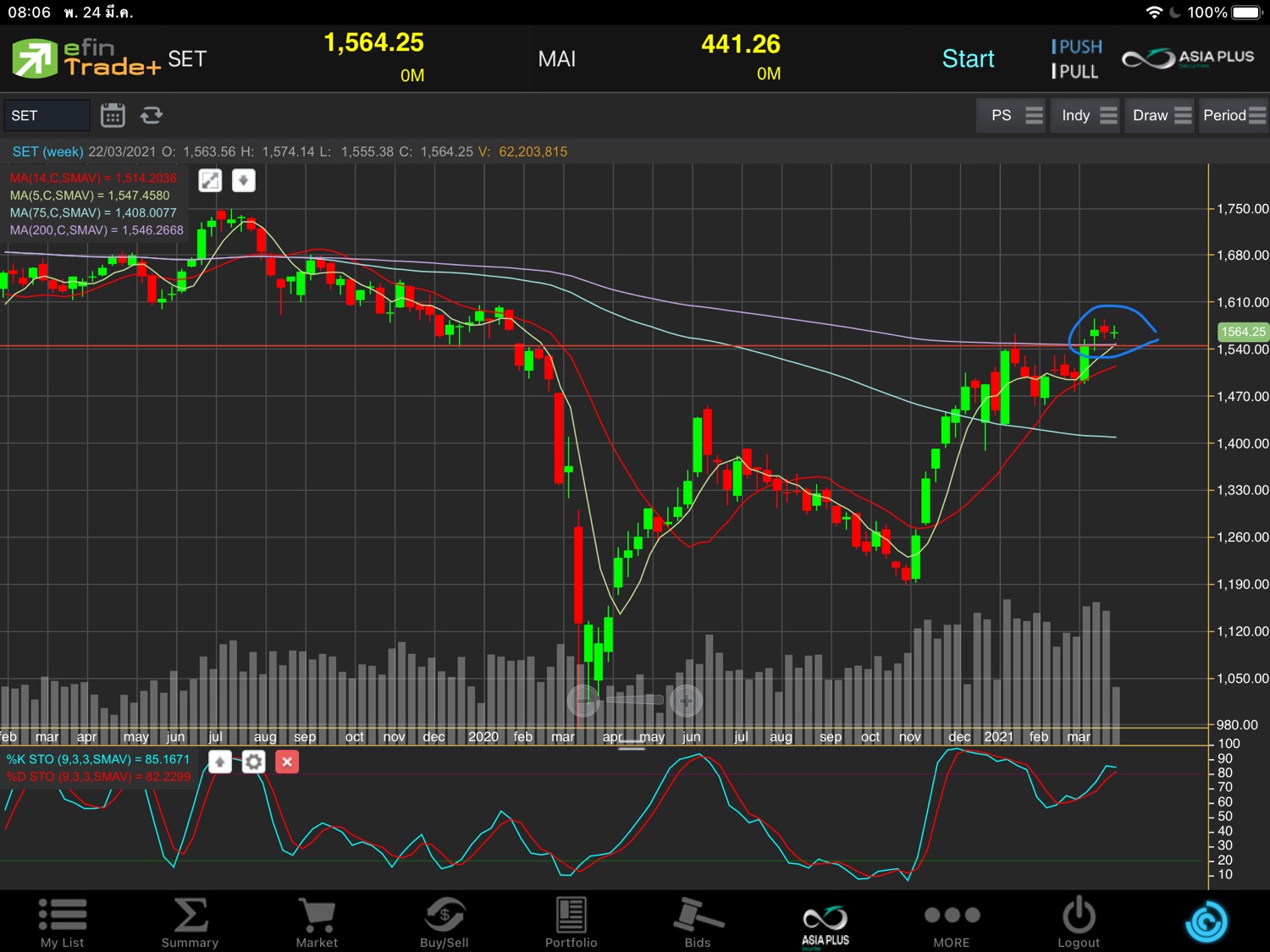The image size is (1270, 952).
Task: Select the MA(75,C,SMAV) legend line
Action: point(93,213)
